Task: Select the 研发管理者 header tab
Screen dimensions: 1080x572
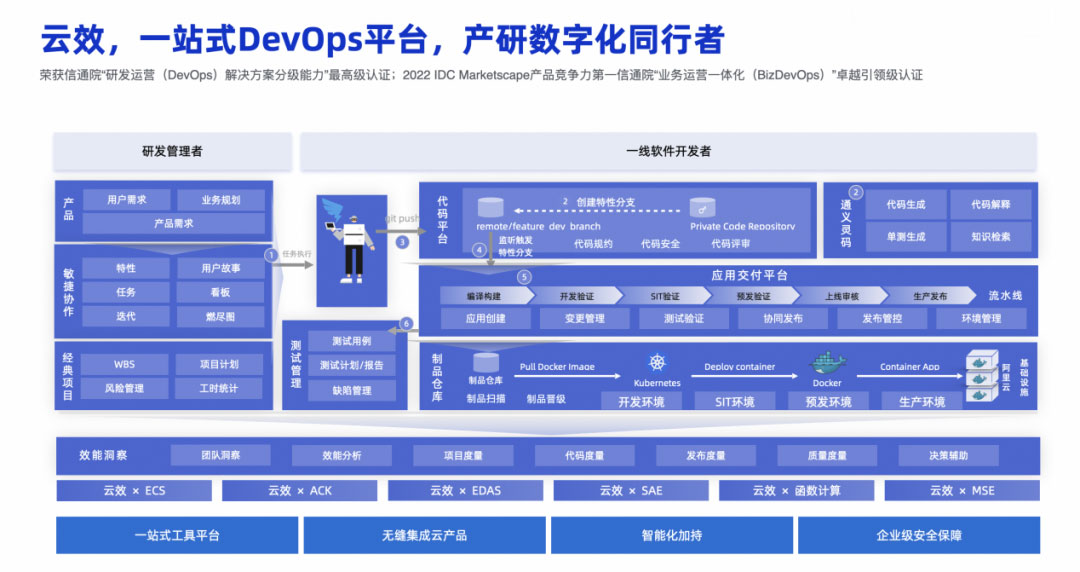Action: [x=172, y=151]
